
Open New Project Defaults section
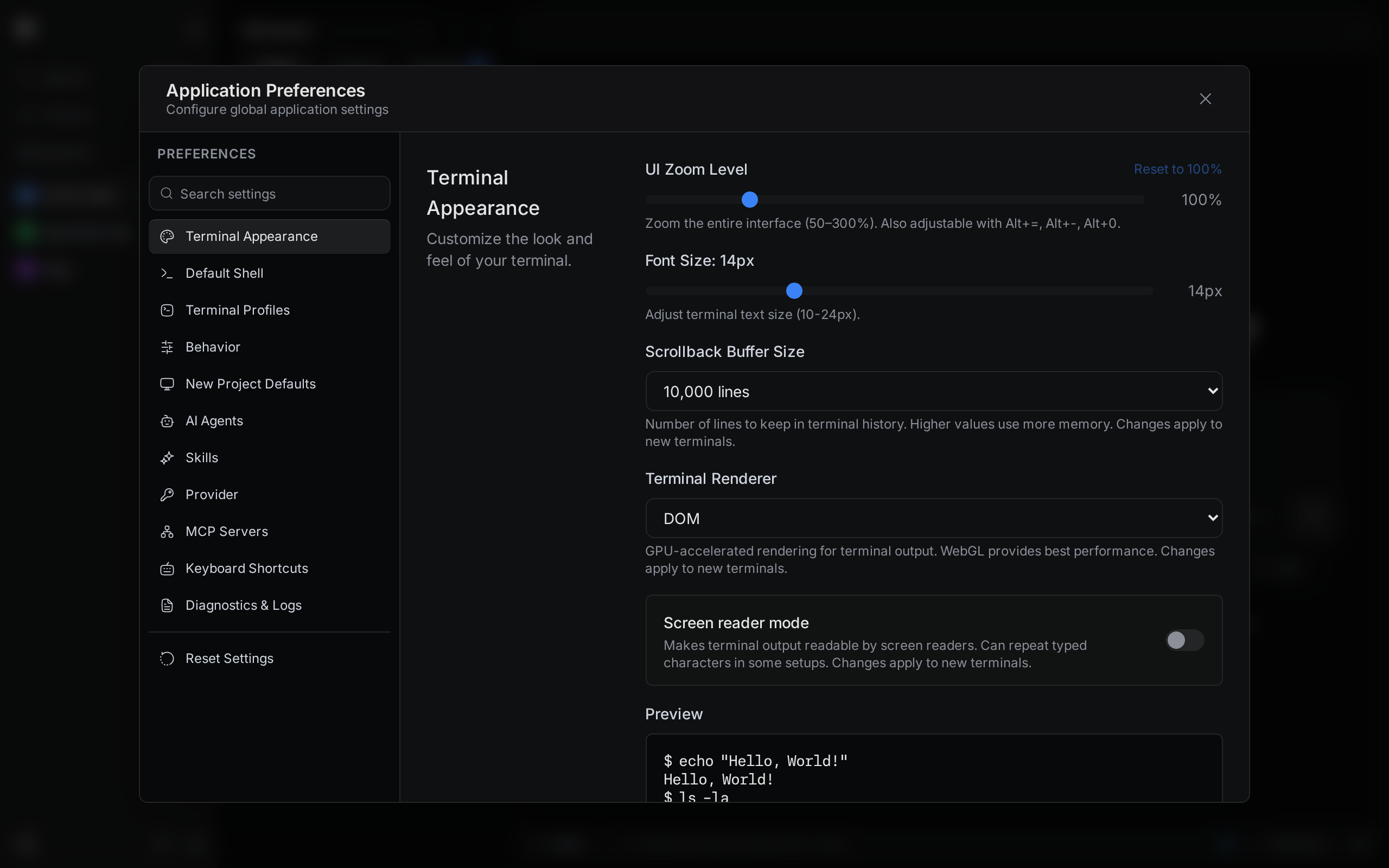(x=269, y=384)
